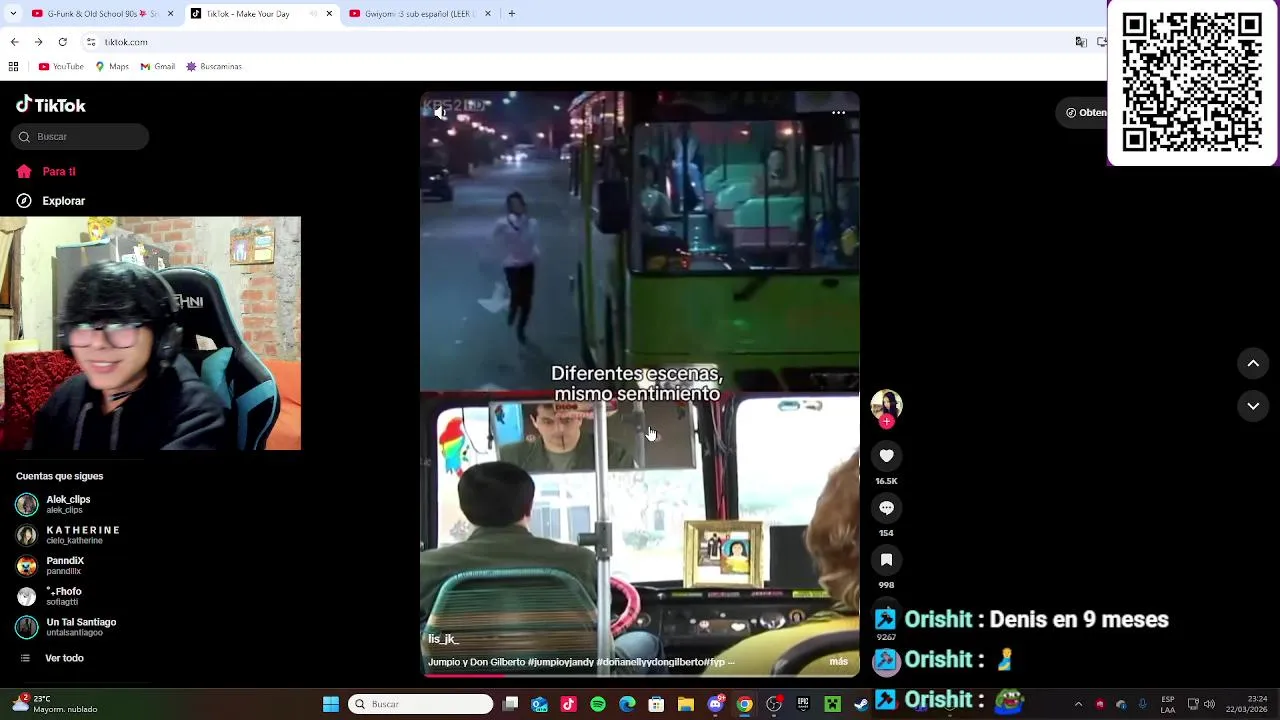Close the Gwiyomi browser tab
The width and height of the screenshot is (1280, 720).
pos(488,14)
